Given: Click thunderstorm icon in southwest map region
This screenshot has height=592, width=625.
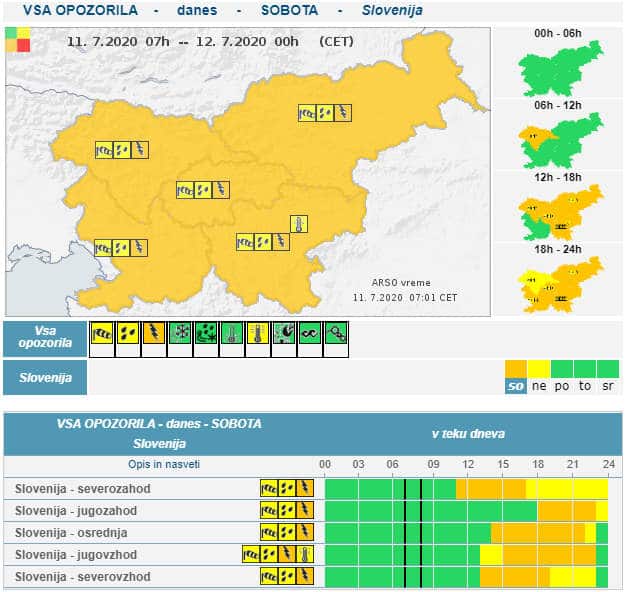Looking at the screenshot, I should 139,248.
